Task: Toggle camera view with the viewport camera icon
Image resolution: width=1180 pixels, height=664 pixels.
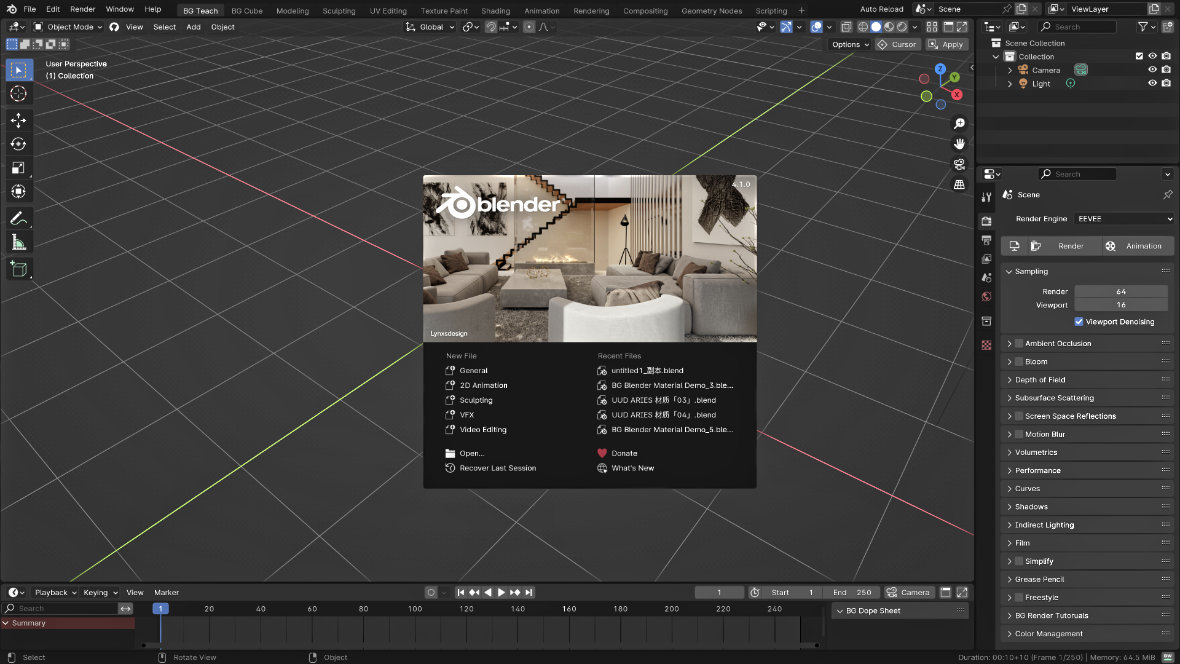Action: (960, 164)
